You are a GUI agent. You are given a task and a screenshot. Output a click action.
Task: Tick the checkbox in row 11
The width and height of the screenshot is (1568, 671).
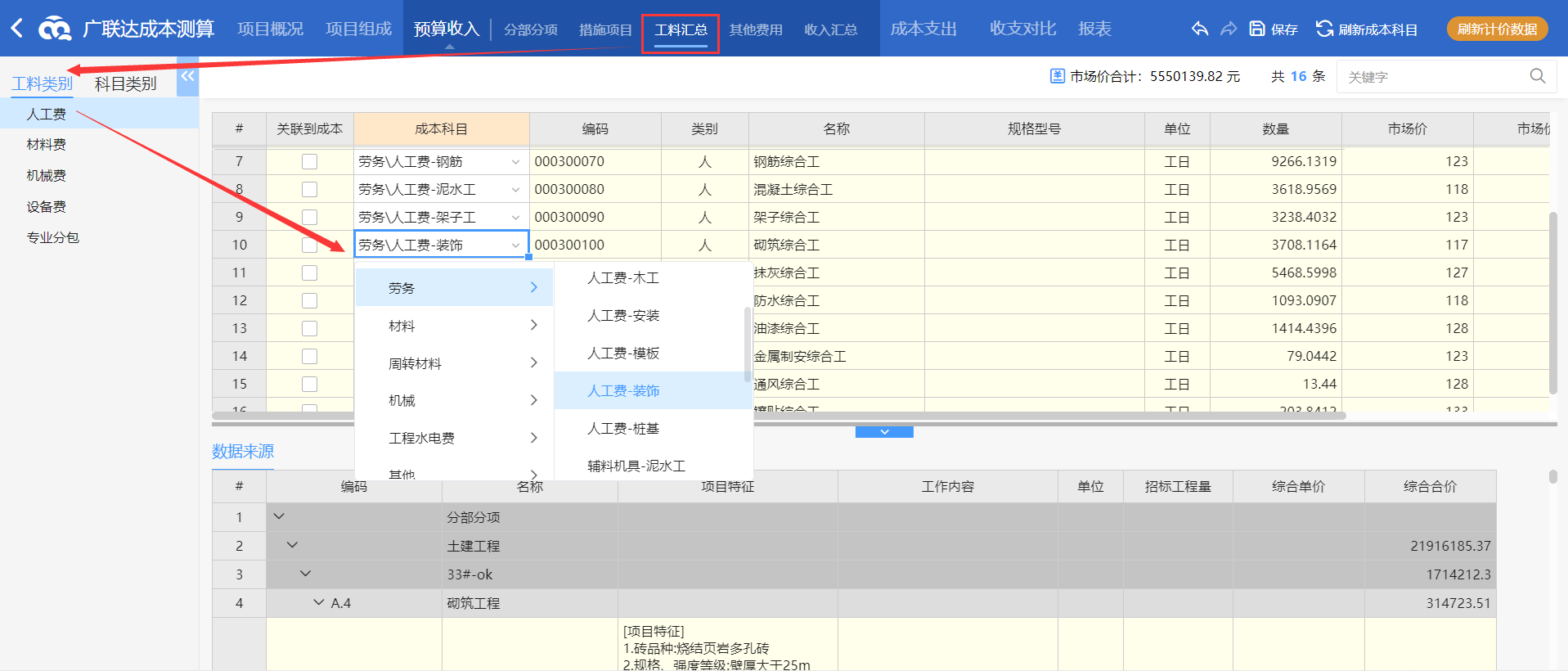pos(309,272)
